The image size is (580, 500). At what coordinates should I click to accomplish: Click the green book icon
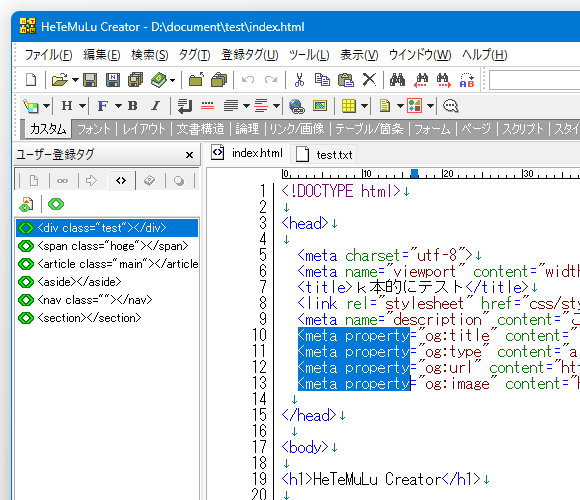(159, 80)
